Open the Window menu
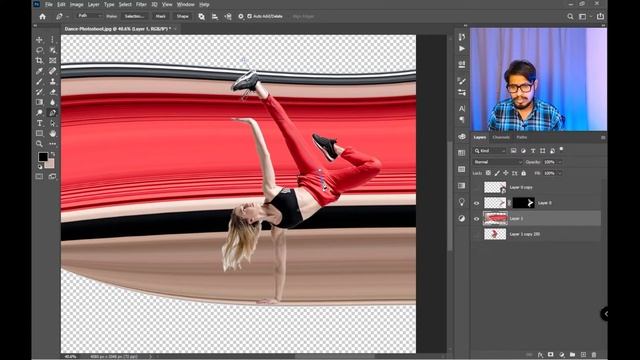This screenshot has width=640, height=360. pos(185,4)
